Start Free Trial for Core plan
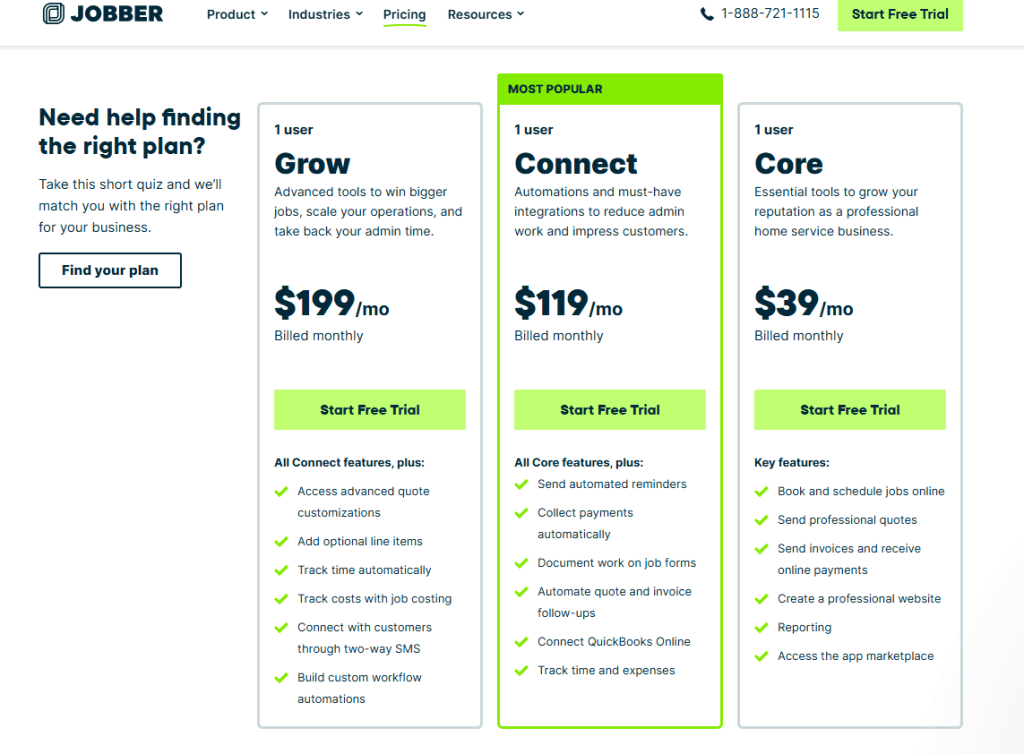1024x754 pixels. [850, 410]
